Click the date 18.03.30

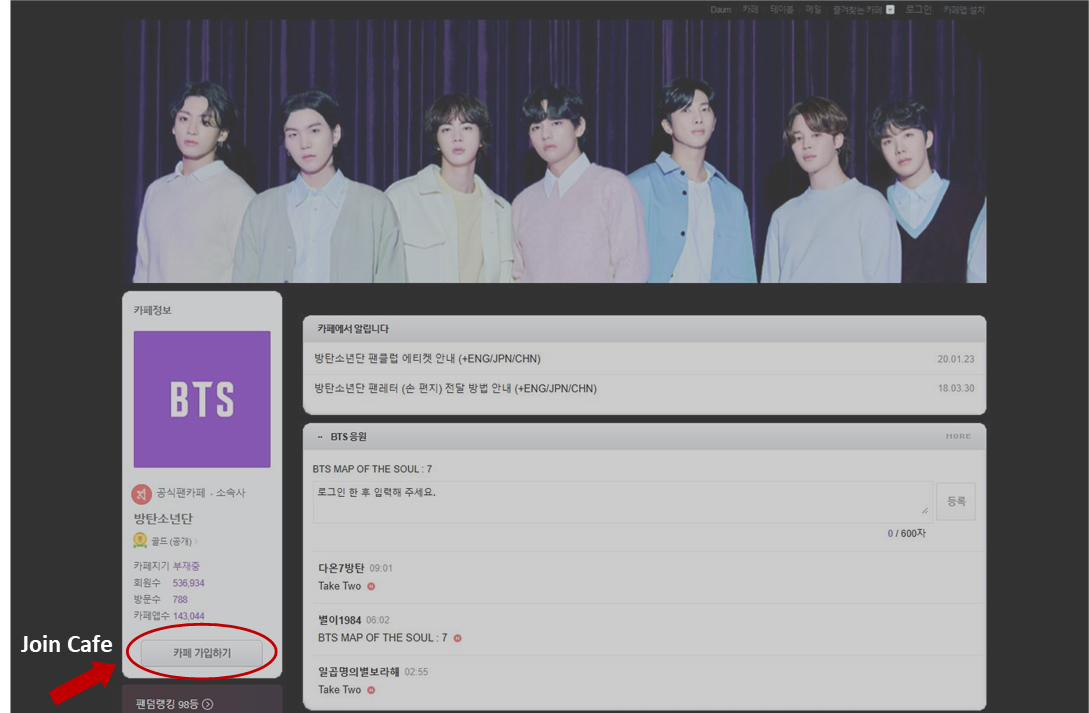pos(956,388)
